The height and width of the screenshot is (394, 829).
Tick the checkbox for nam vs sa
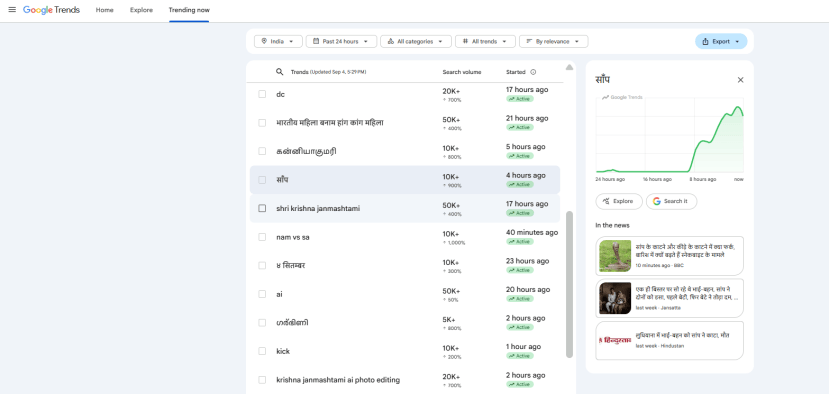262,237
